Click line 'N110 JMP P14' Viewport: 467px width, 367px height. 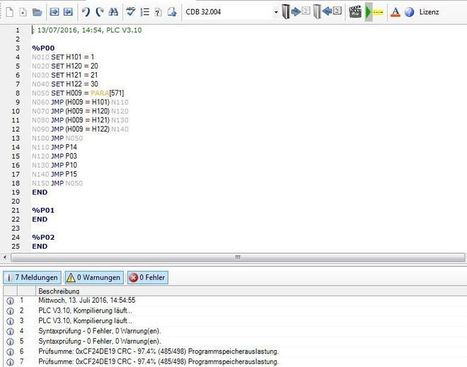tap(54, 147)
